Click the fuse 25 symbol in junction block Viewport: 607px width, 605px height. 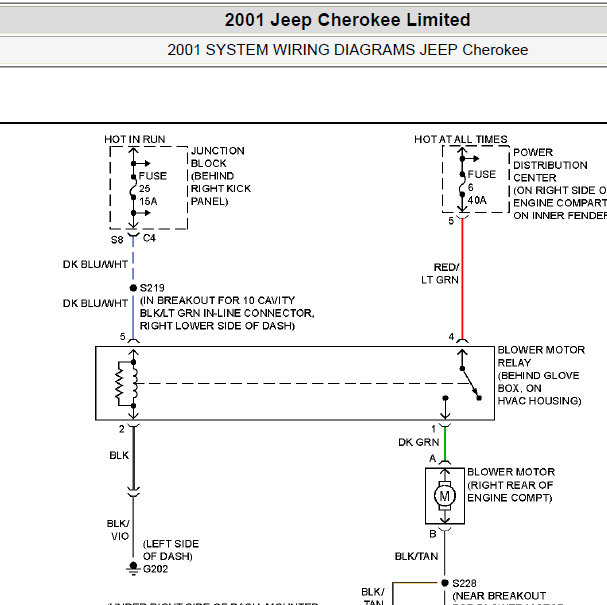pyautogui.click(x=133, y=188)
